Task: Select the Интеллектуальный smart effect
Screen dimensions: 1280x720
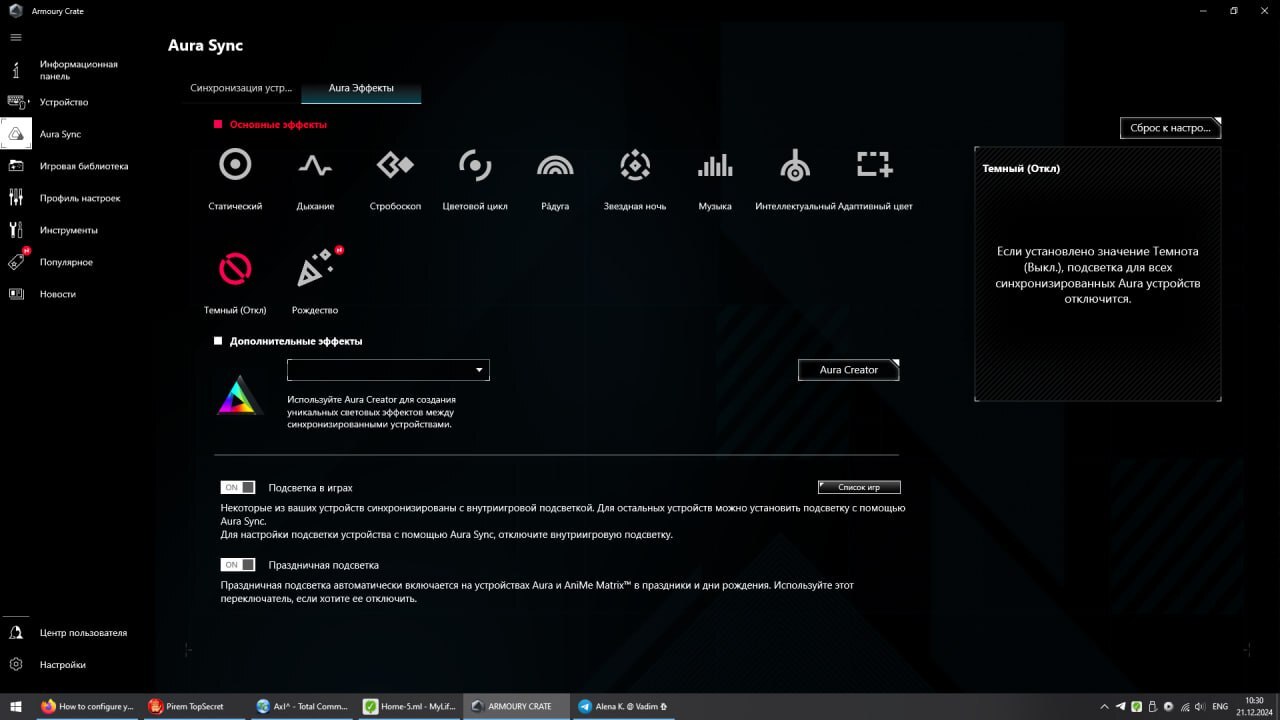Action: click(x=795, y=165)
